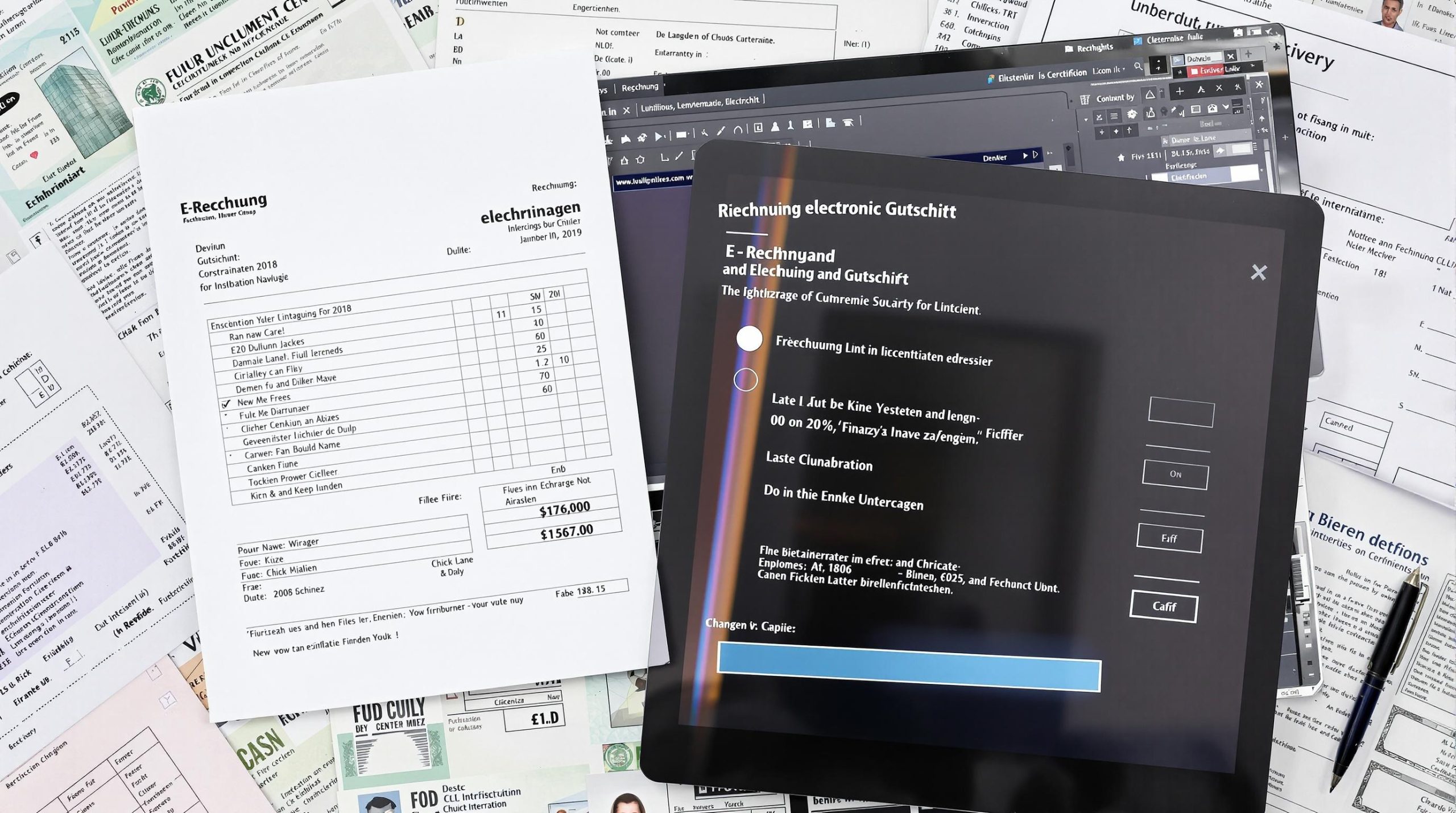Viewport: 1456px width, 813px height.
Task: Click the list lines icon in the right panel
Action: pos(1114,116)
